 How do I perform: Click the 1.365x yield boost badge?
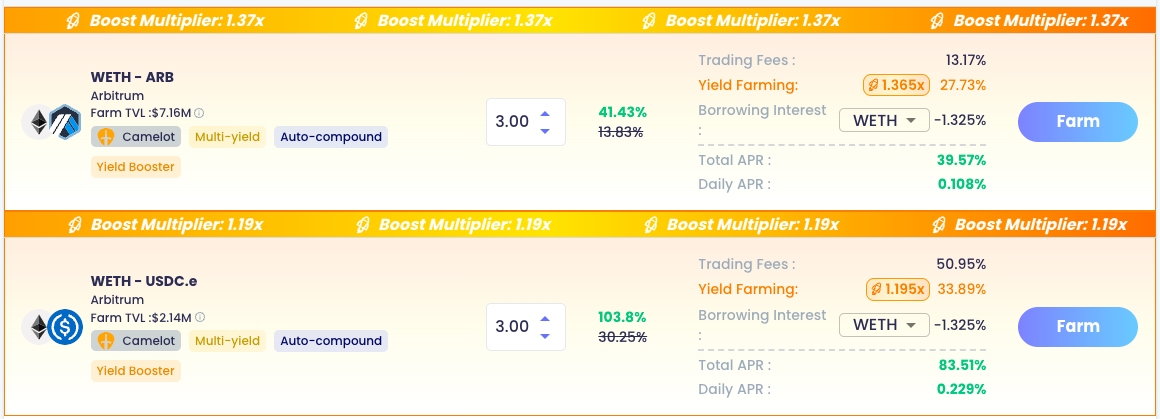click(x=897, y=85)
